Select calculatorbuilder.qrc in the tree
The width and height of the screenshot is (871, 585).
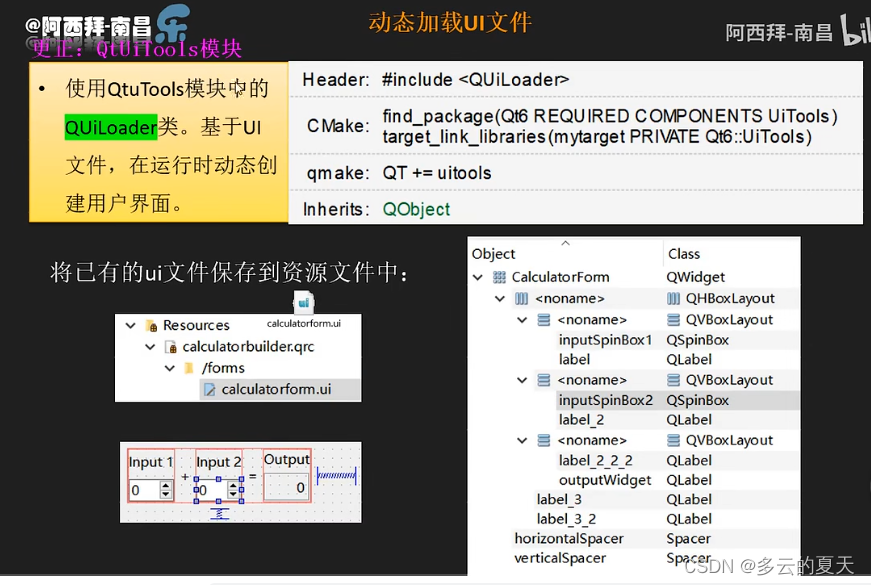coord(248,347)
